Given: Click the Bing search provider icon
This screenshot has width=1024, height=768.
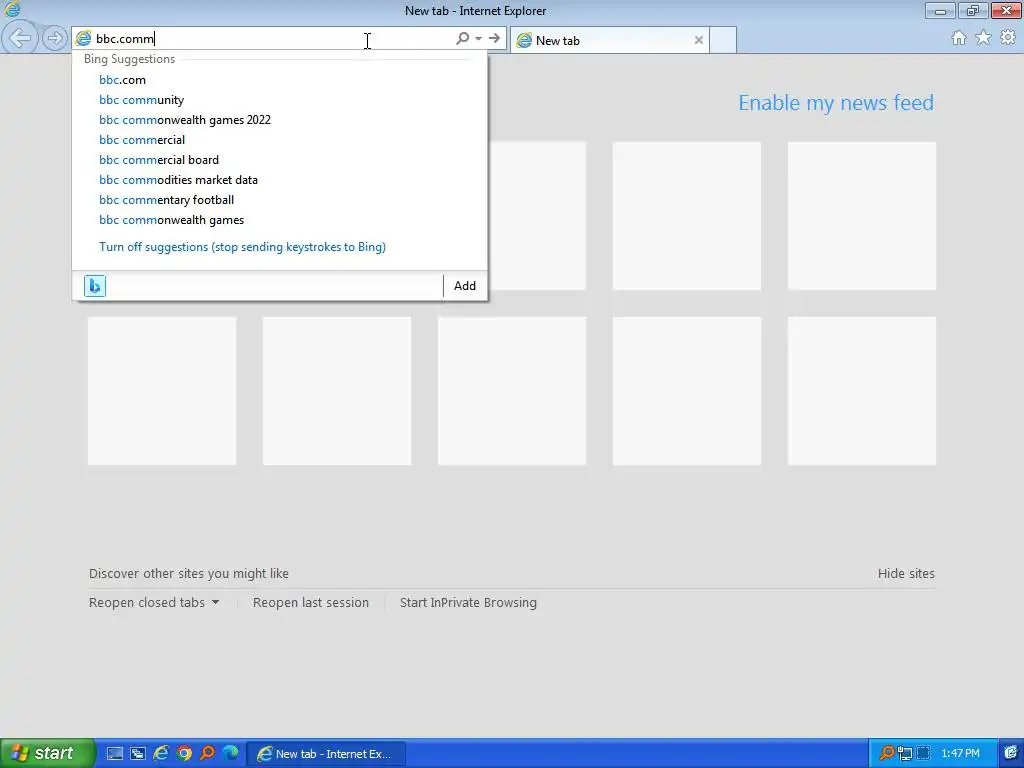Looking at the screenshot, I should point(95,286).
